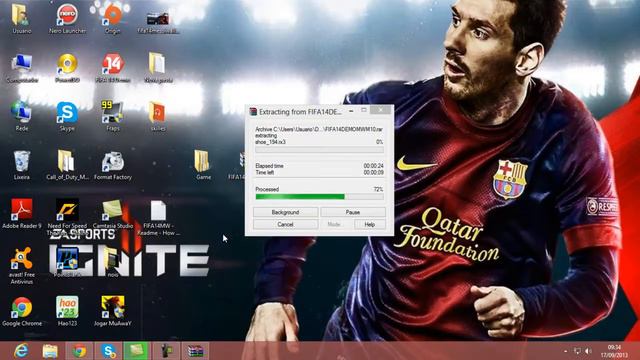Launch Skype from desktop shortcut

click(x=67, y=116)
